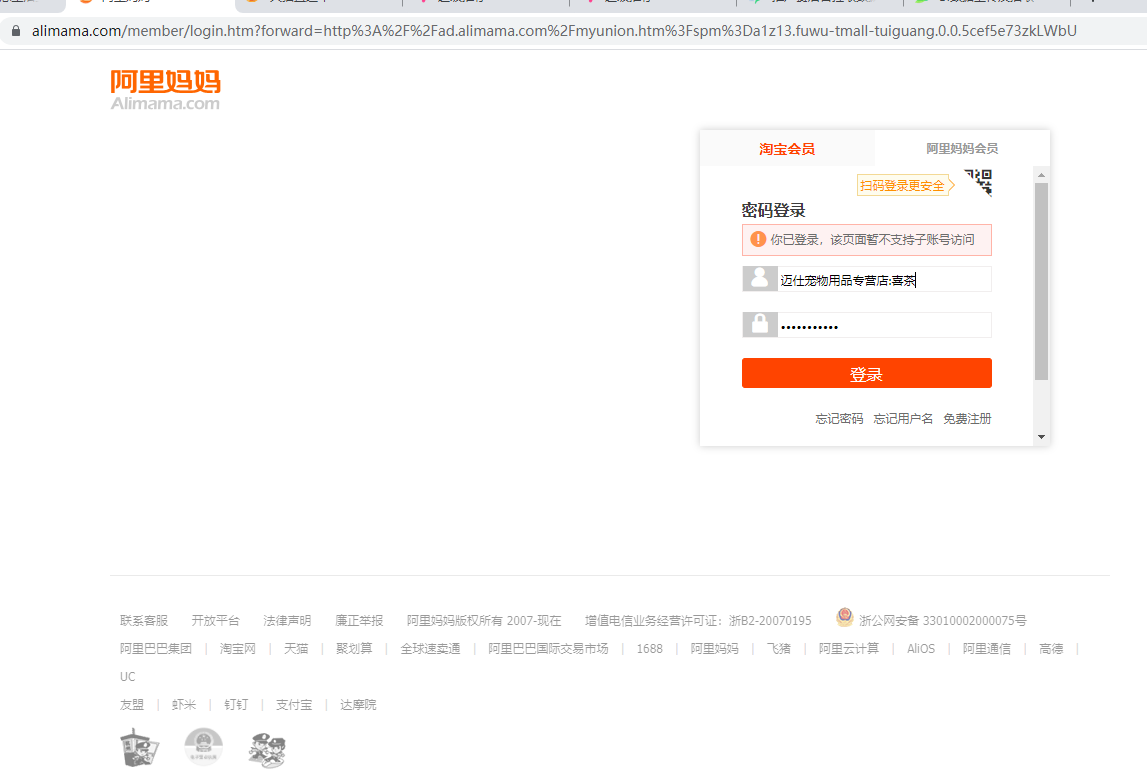The image size is (1147, 780).
Task: Click the login panel scroll-up arrow
Action: tap(1042, 175)
